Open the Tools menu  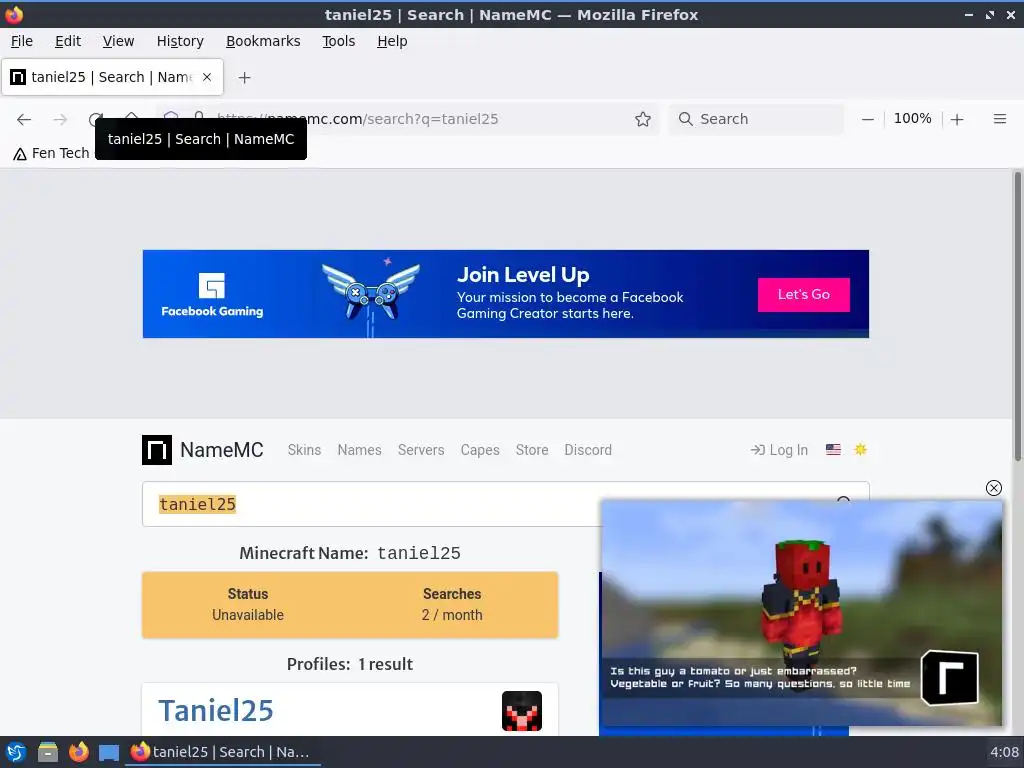click(338, 41)
